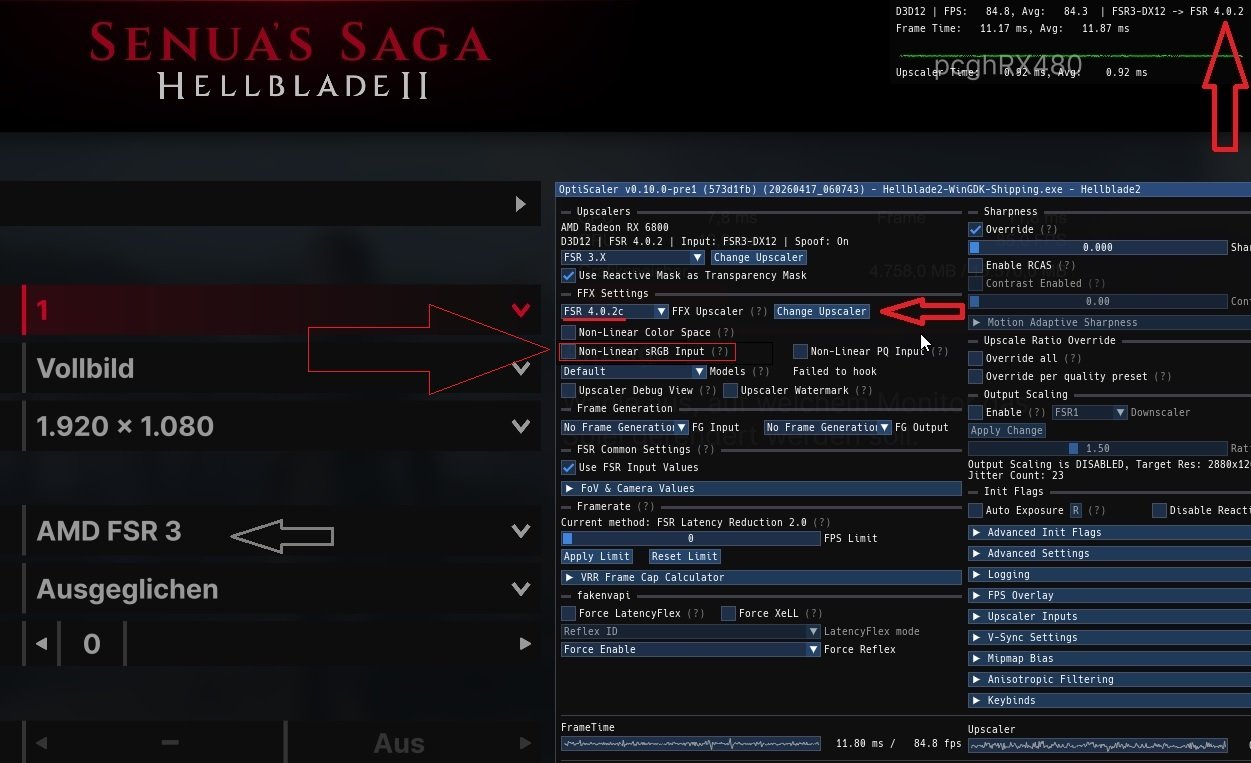Open the Ausgeglichen quality preset chevron

520,589
